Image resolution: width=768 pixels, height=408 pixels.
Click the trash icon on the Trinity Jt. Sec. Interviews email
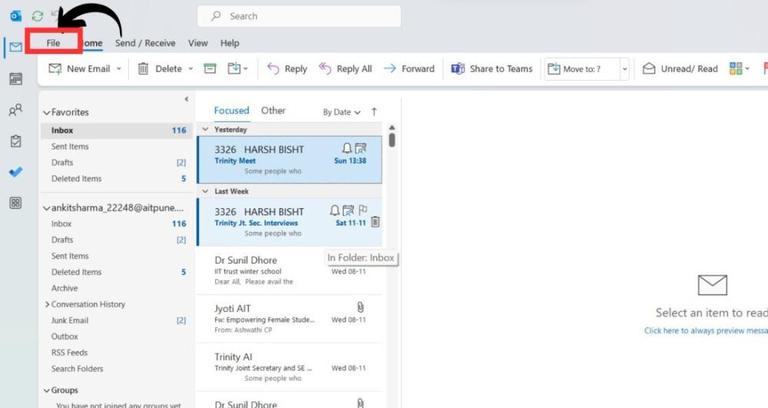pos(375,222)
